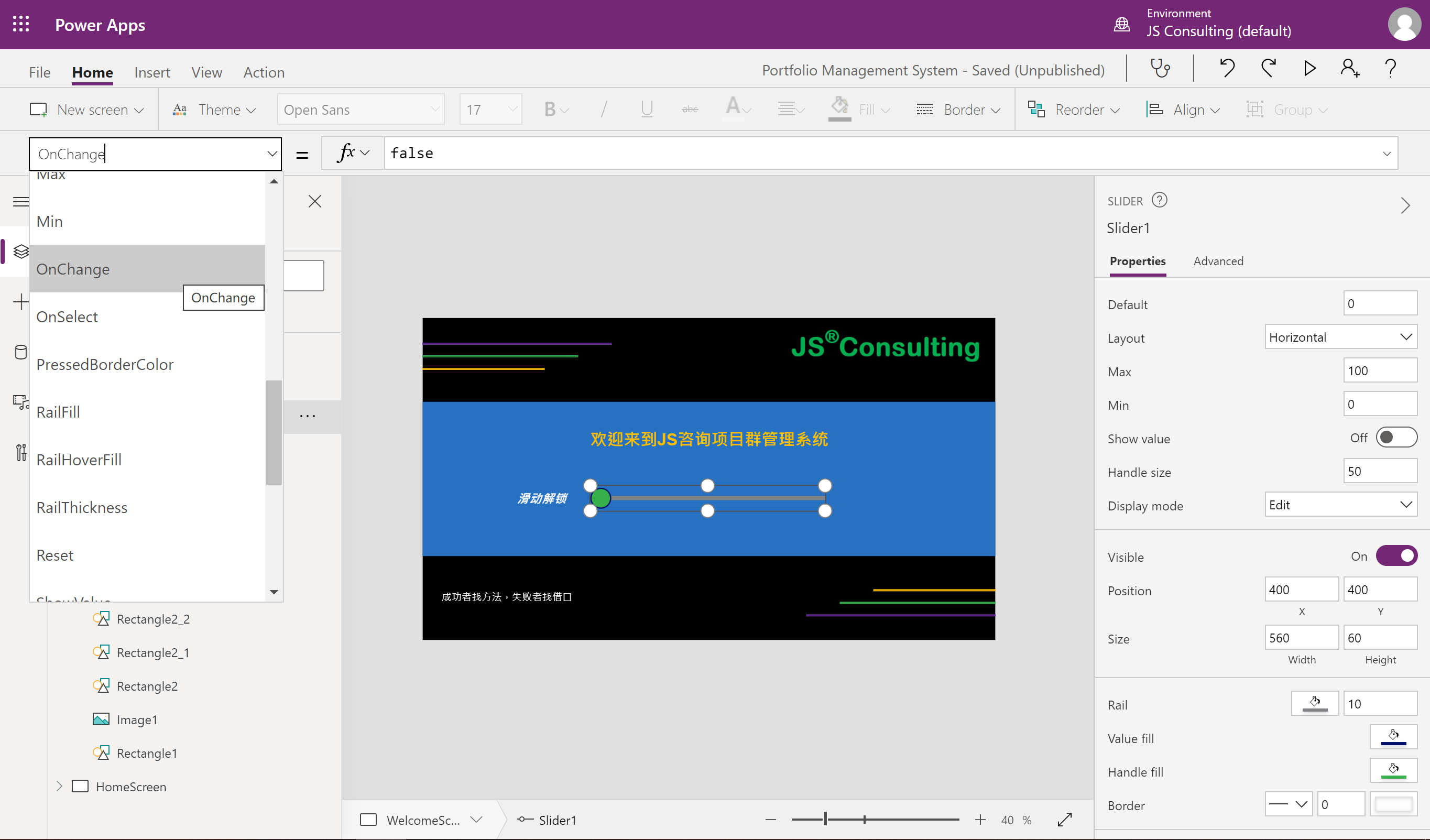Click the fit-to-window button near zoom controls
The image size is (1430, 840).
pos(1065,820)
